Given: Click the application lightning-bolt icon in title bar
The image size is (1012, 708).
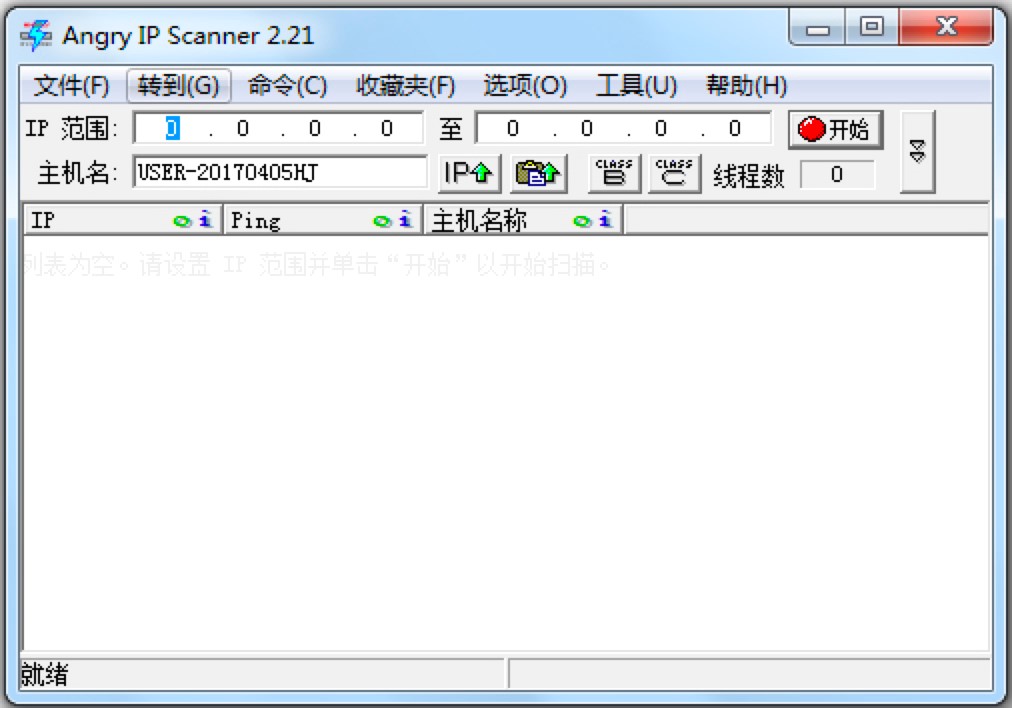Looking at the screenshot, I should (33, 34).
